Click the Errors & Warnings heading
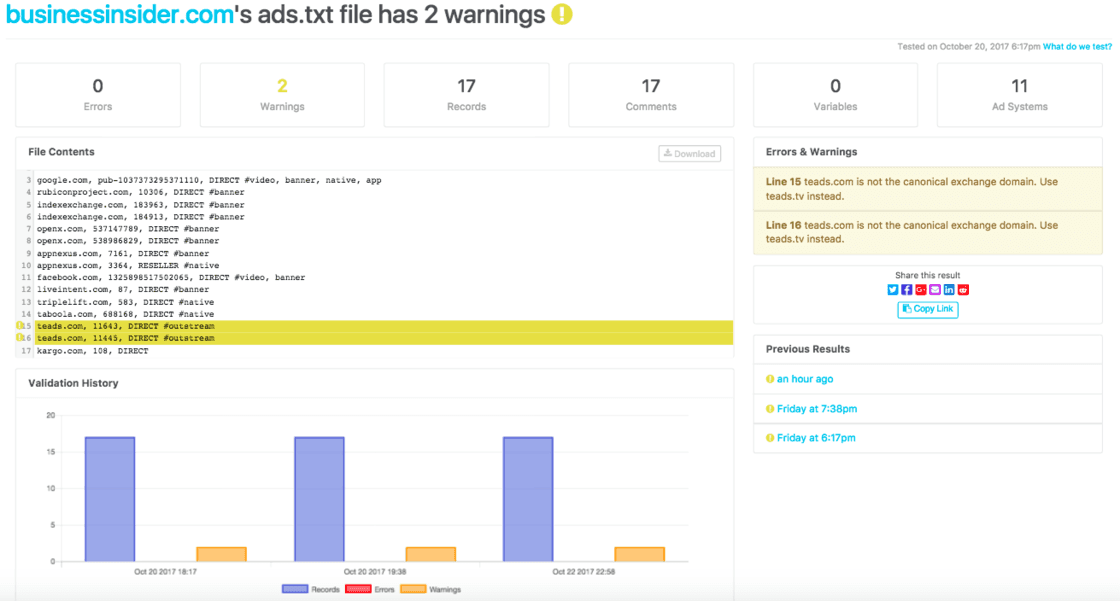The image size is (1120, 601). [x=811, y=152]
